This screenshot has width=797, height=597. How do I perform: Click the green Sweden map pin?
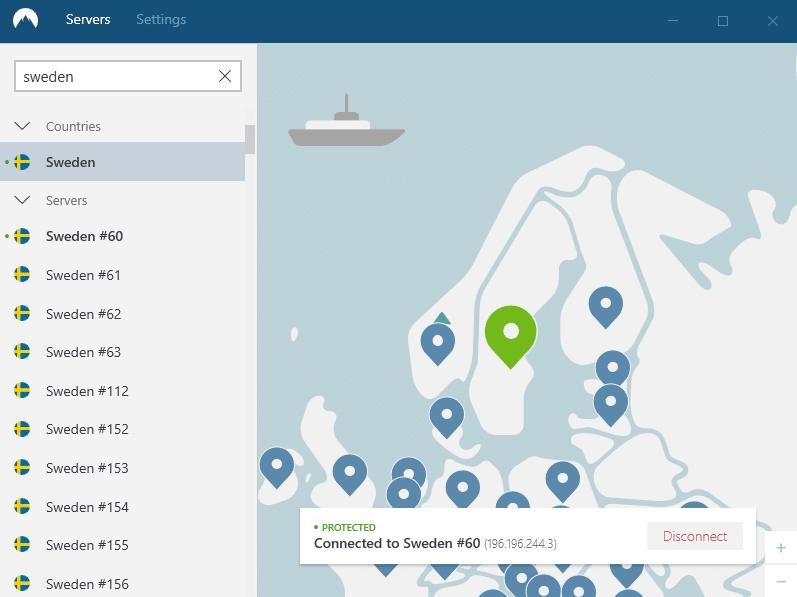(x=510, y=336)
